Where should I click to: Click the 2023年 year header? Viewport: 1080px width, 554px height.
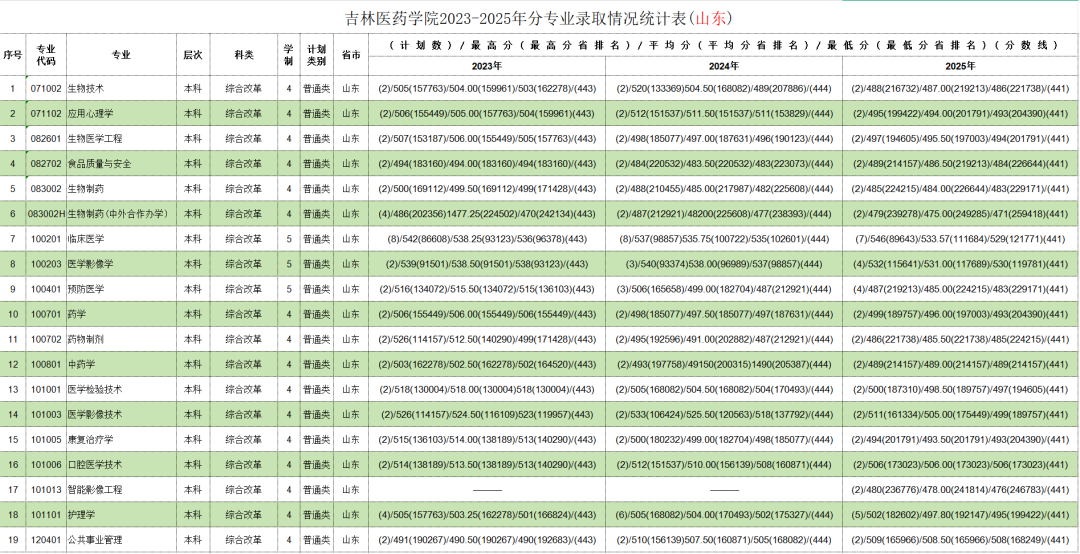pyautogui.click(x=486, y=67)
